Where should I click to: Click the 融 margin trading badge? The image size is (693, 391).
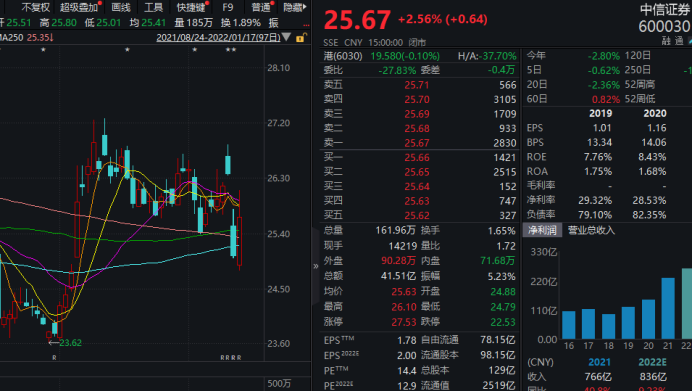click(666, 41)
